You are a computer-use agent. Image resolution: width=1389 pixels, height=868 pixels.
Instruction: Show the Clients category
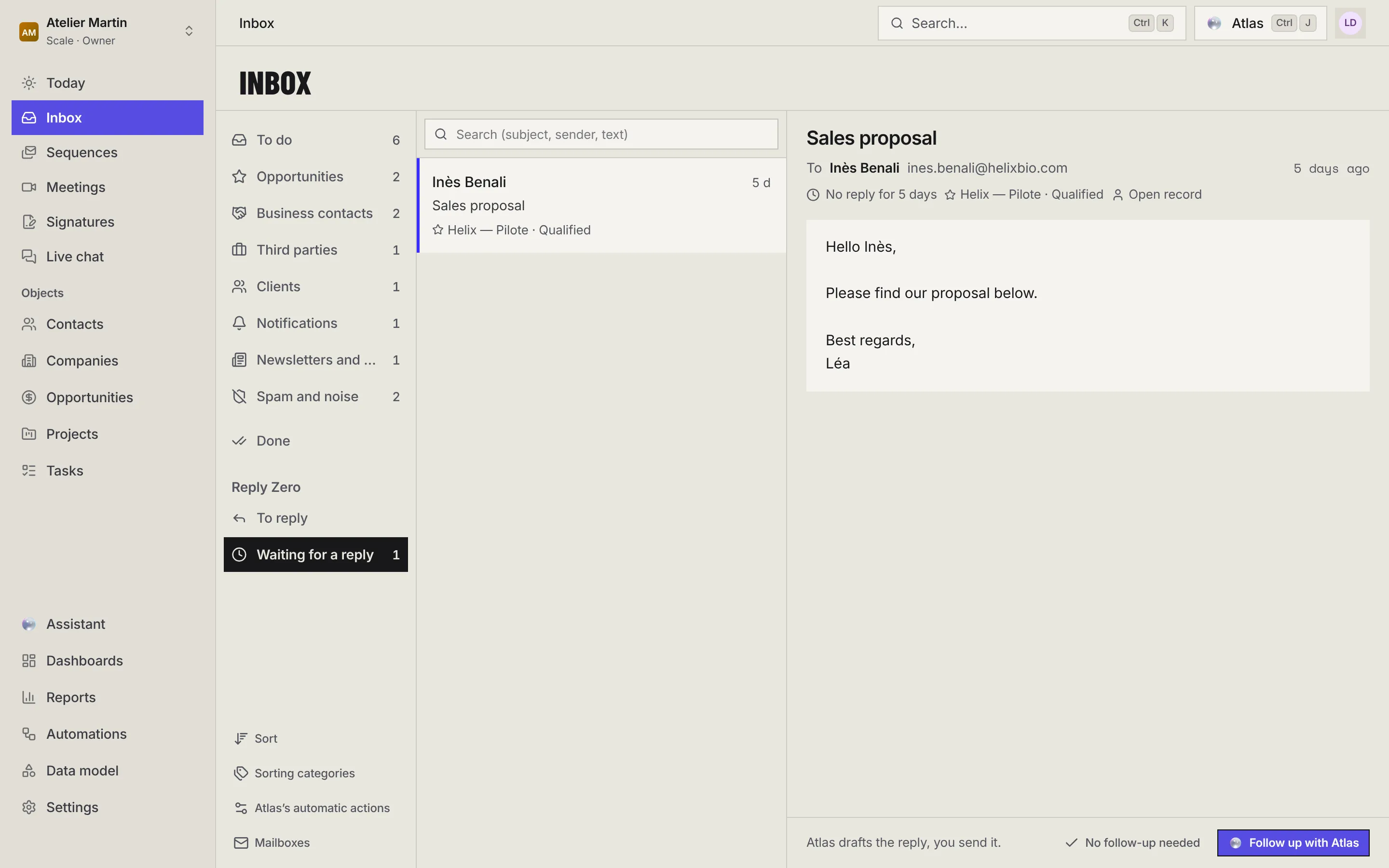(316, 286)
